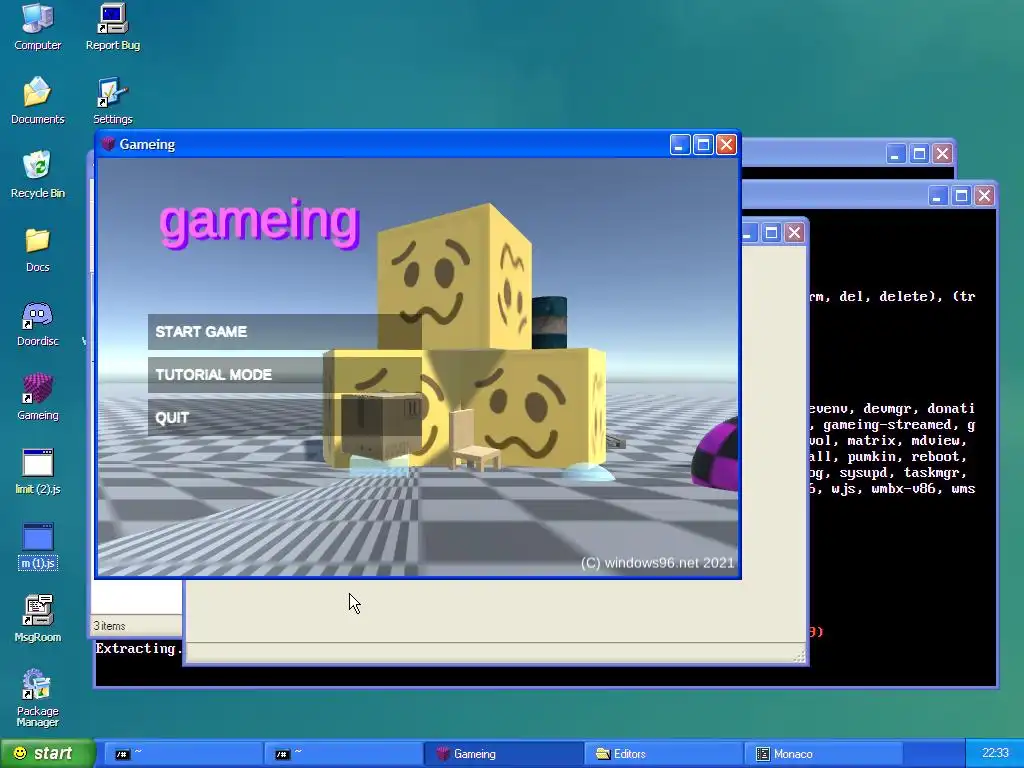Open the Docs folder on desktop
The height and width of the screenshot is (768, 1024).
(37, 249)
